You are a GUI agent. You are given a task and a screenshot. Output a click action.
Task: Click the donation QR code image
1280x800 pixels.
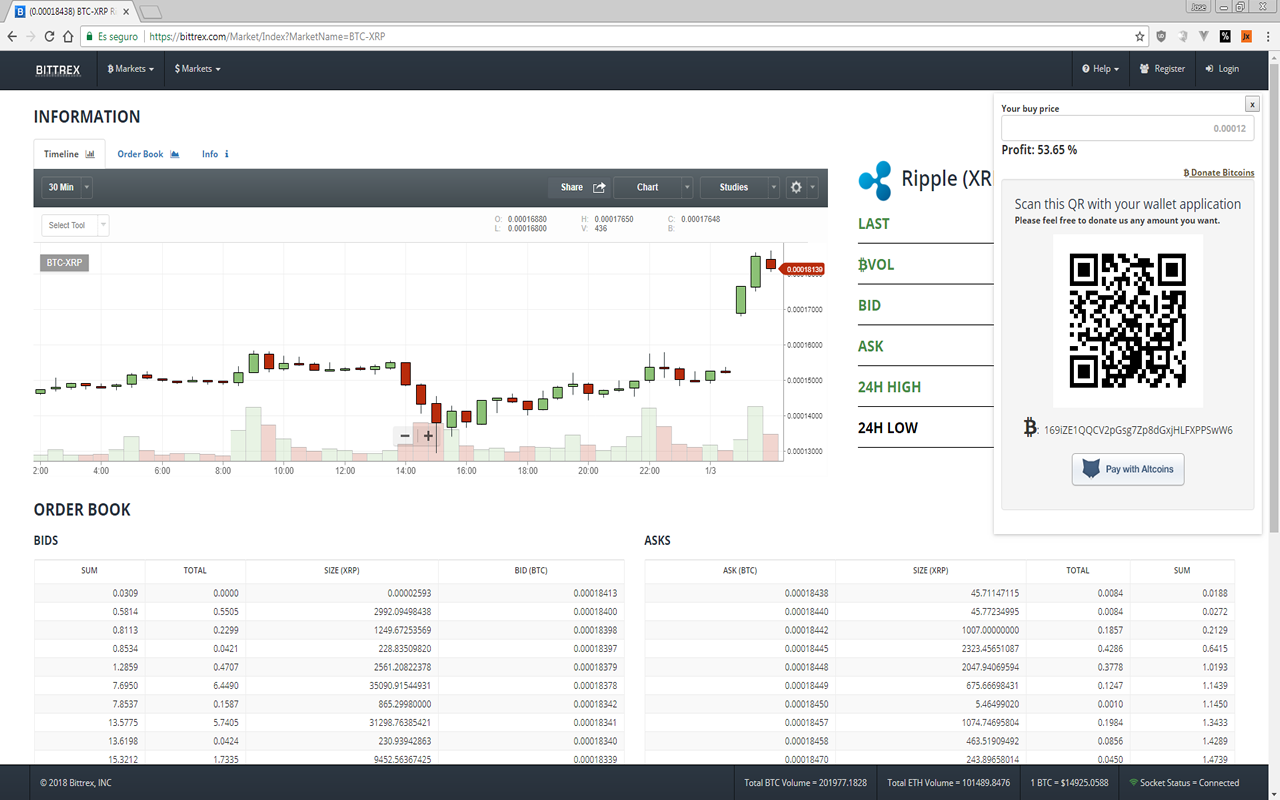[x=1127, y=320]
